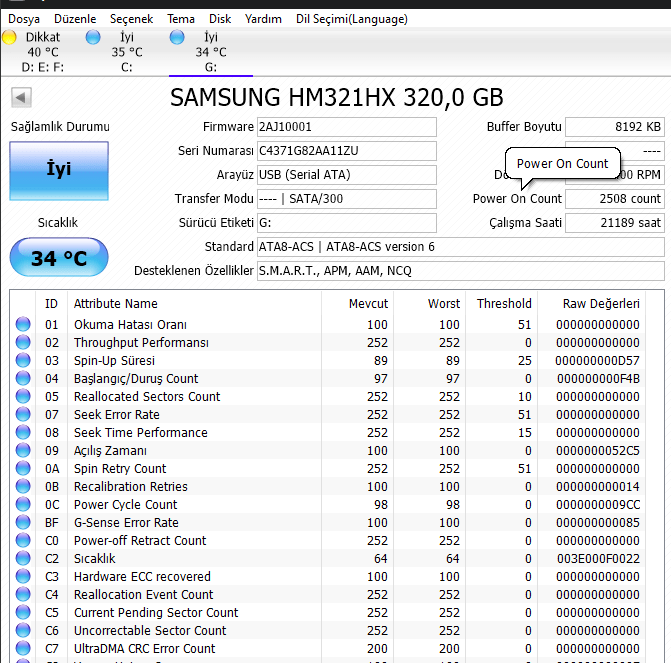Click the Arayüz field USB (Serial ATA)

tap(347, 175)
